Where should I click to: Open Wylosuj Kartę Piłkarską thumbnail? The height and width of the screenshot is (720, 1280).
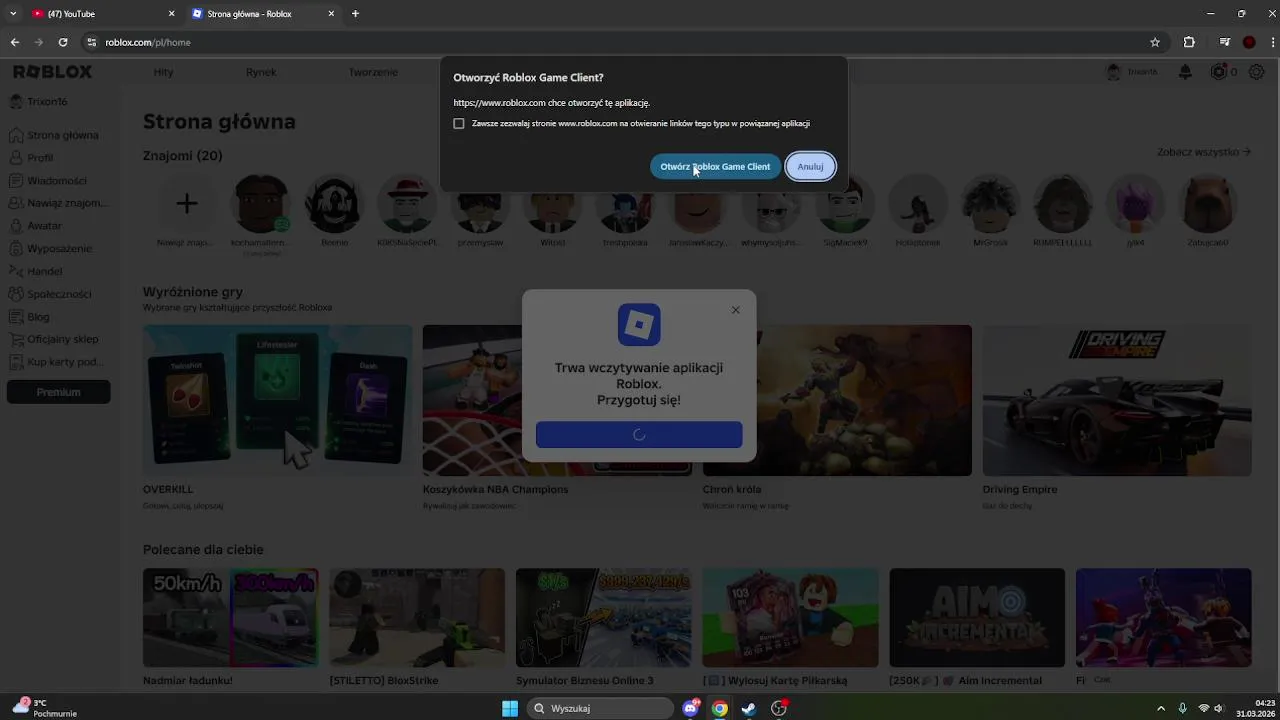click(x=790, y=617)
